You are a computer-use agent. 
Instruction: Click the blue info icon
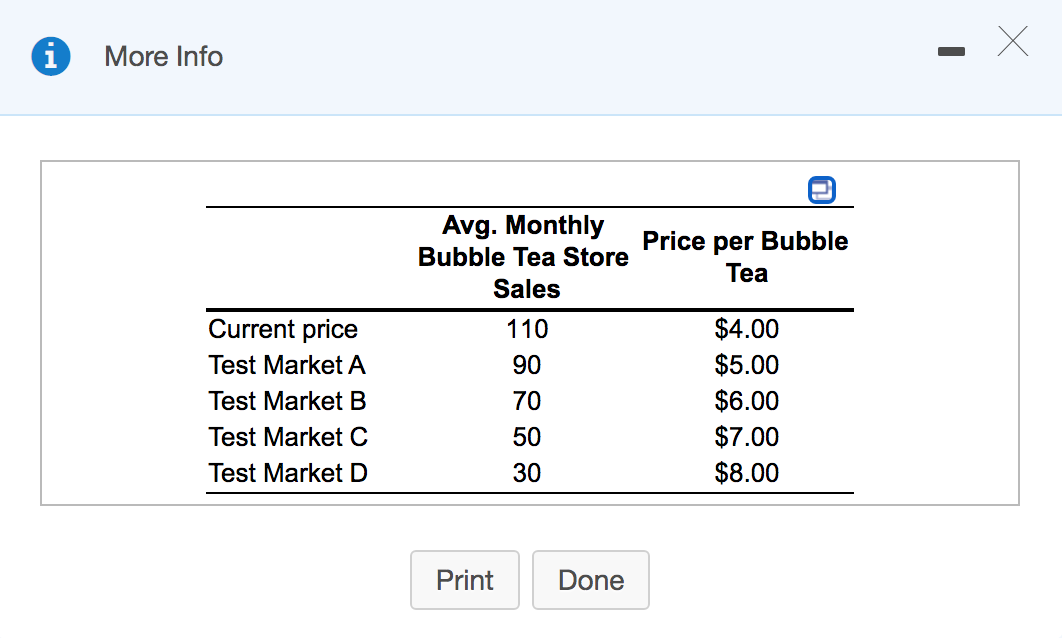point(51,57)
